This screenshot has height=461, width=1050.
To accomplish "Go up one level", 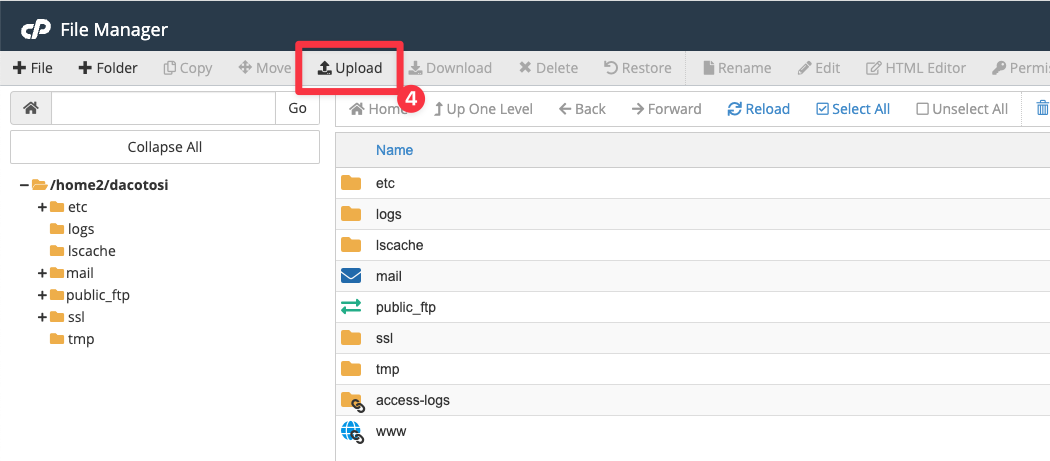I will click(x=483, y=109).
